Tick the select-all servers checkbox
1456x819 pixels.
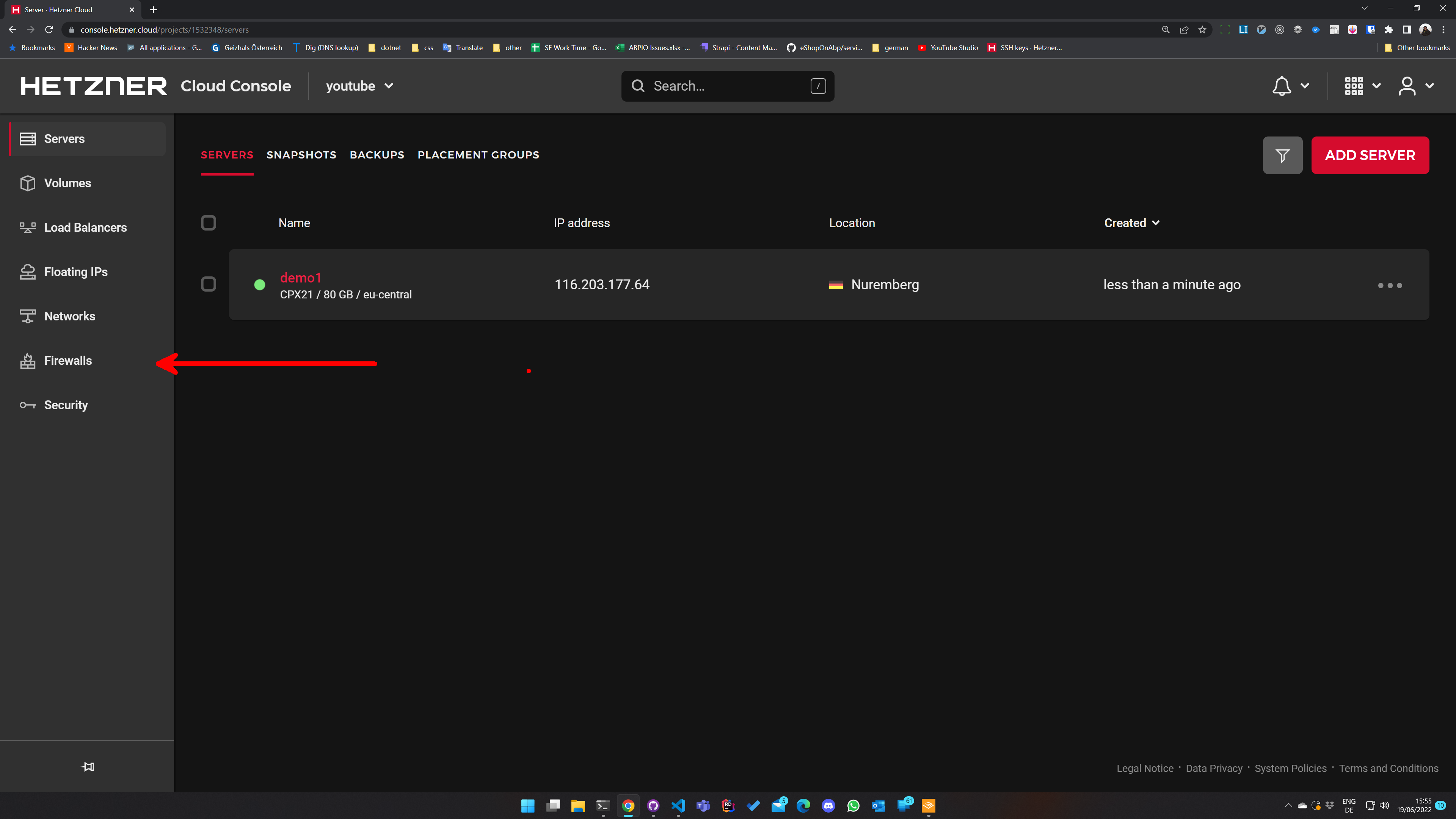click(209, 223)
